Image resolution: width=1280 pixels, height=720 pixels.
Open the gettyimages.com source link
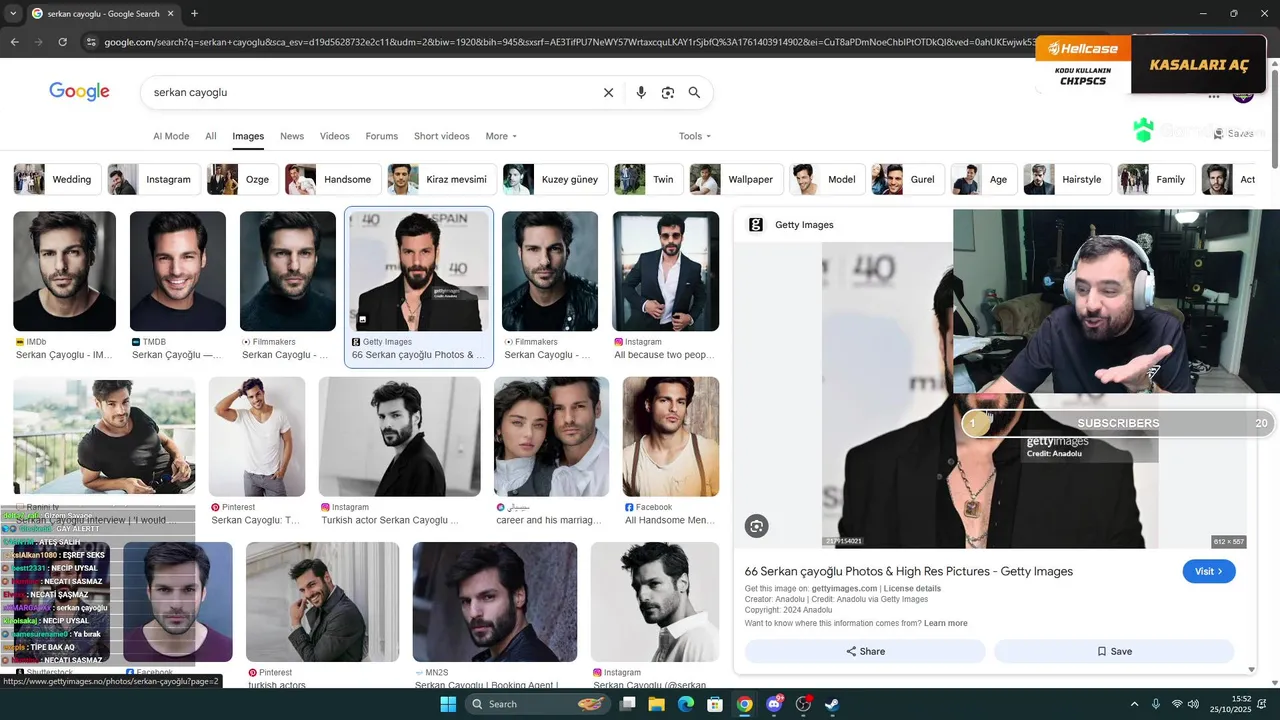point(844,588)
